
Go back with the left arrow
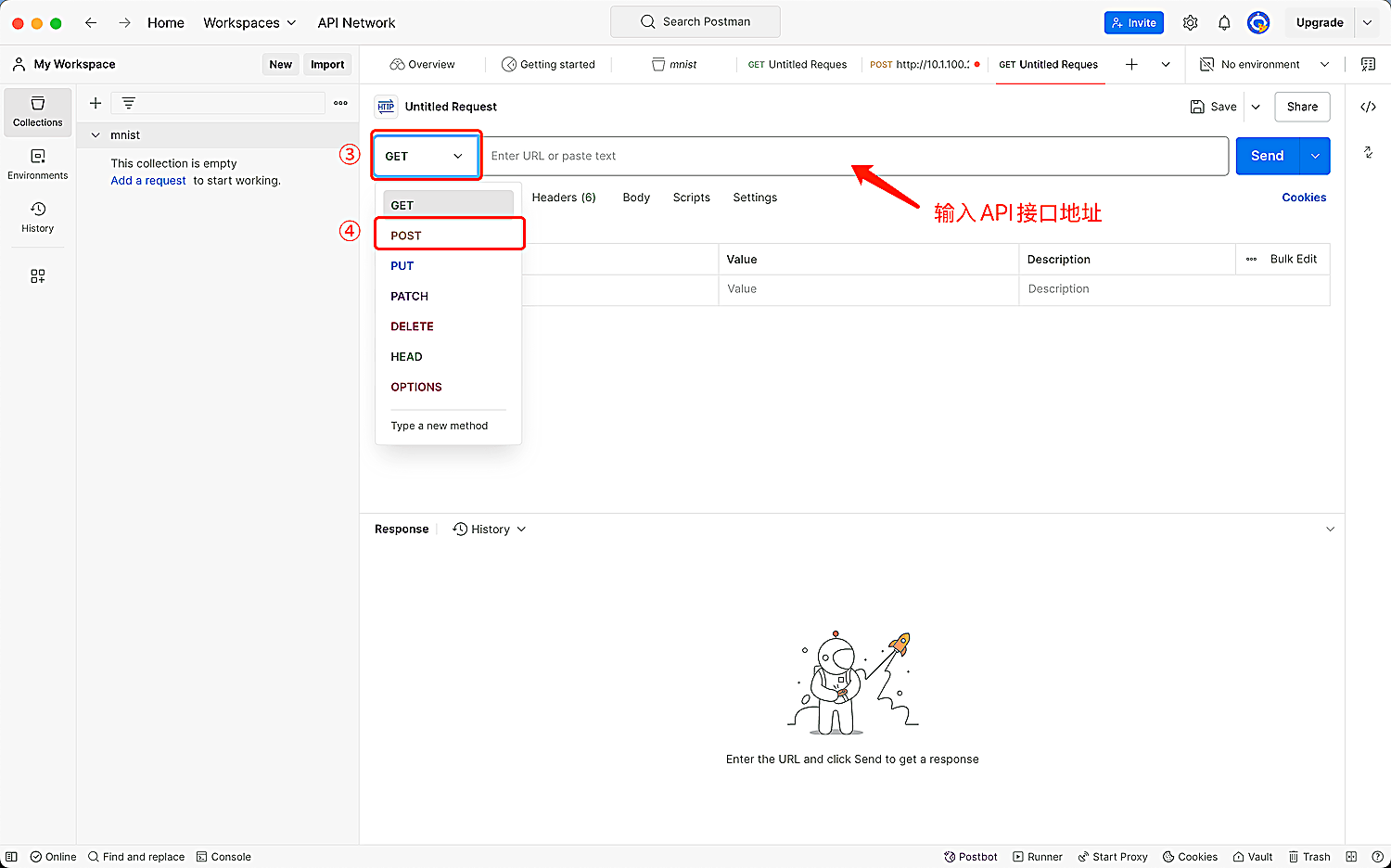tap(91, 22)
